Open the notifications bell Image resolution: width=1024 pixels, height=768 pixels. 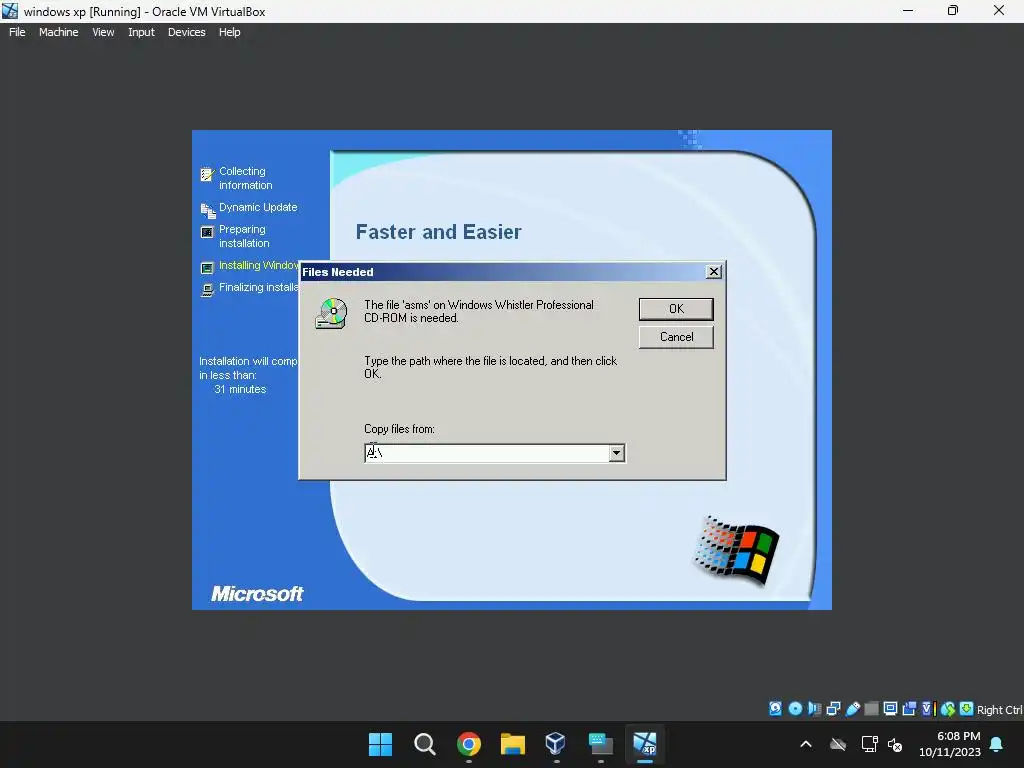click(997, 744)
